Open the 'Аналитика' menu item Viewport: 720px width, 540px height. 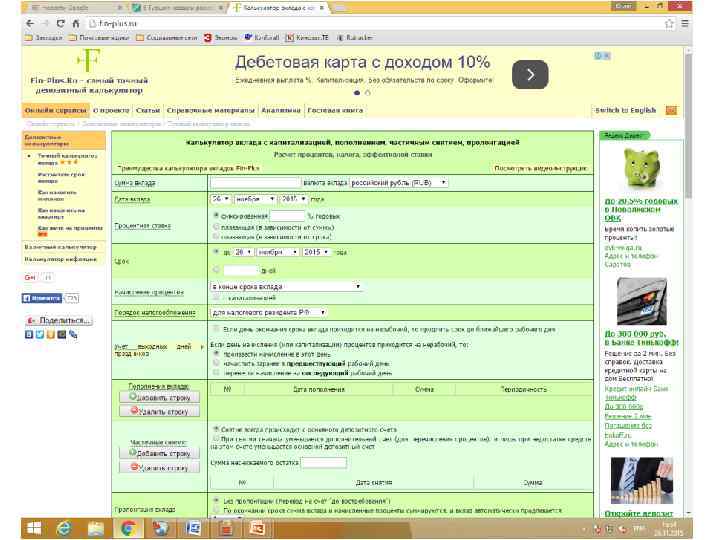[x=281, y=110]
